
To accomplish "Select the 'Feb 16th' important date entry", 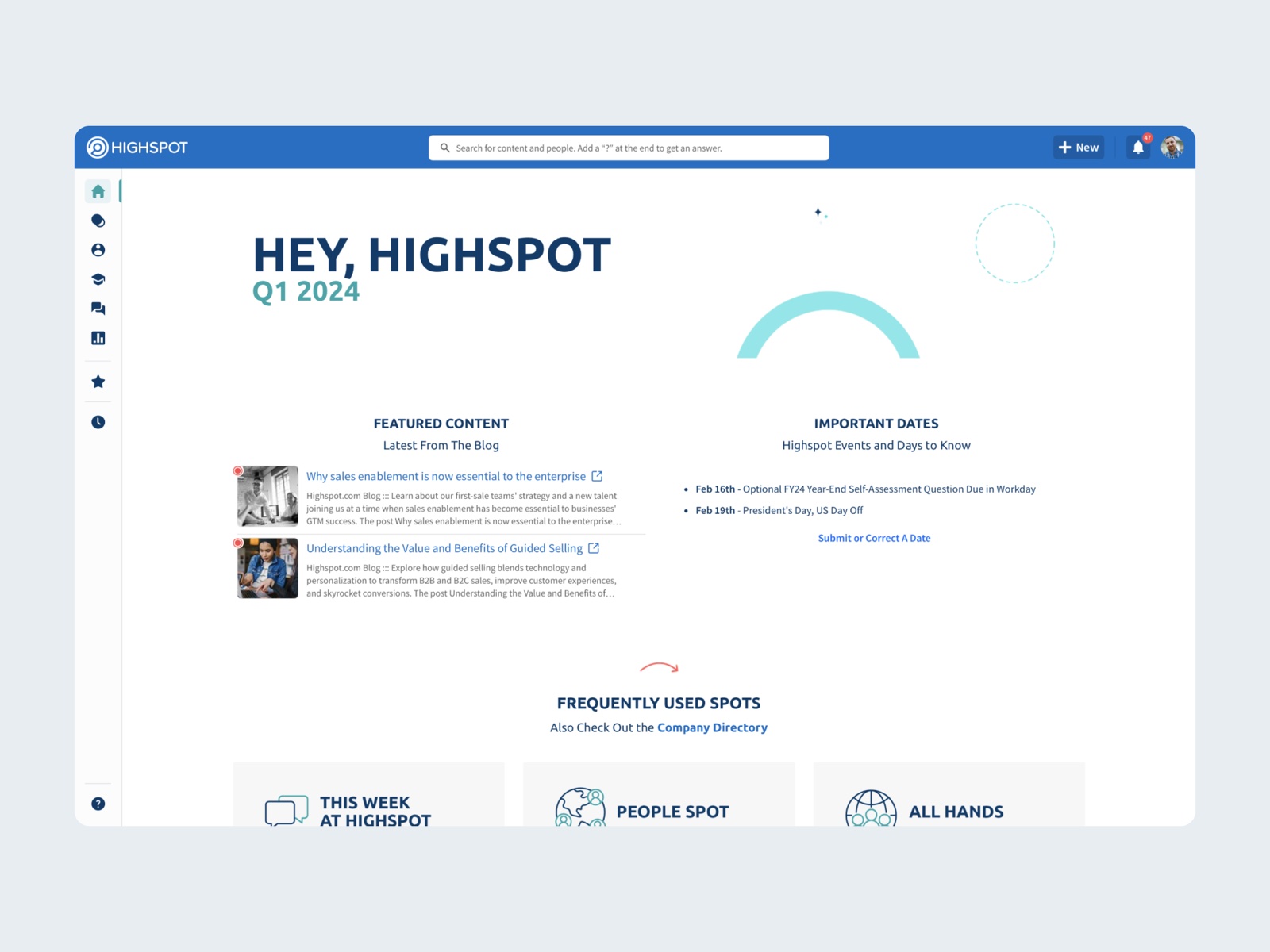I will (865, 489).
